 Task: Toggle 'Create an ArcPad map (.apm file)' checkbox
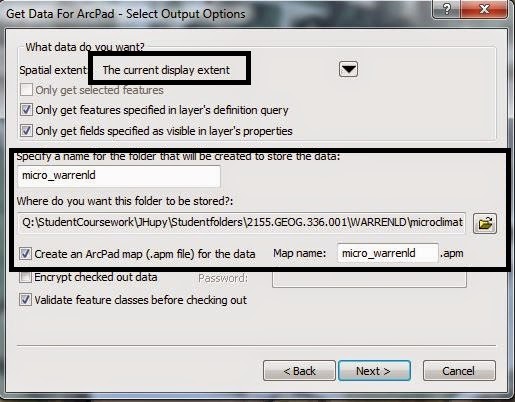[x=25, y=254]
